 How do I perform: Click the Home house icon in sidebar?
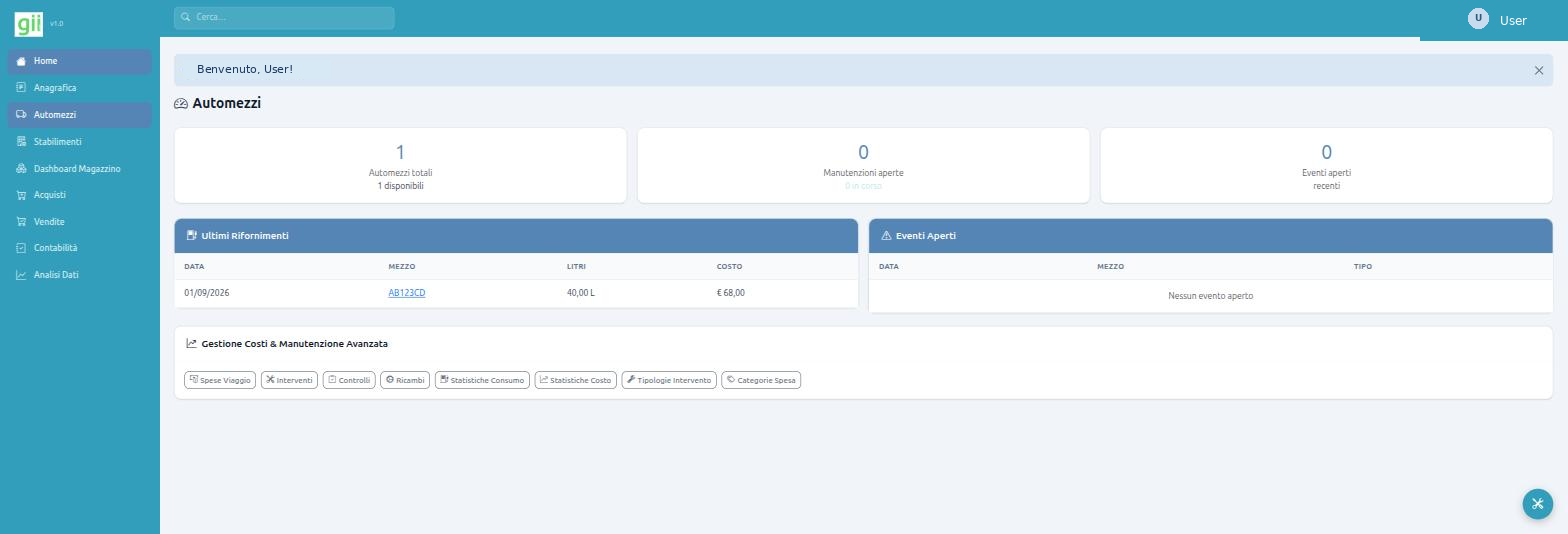(21, 61)
